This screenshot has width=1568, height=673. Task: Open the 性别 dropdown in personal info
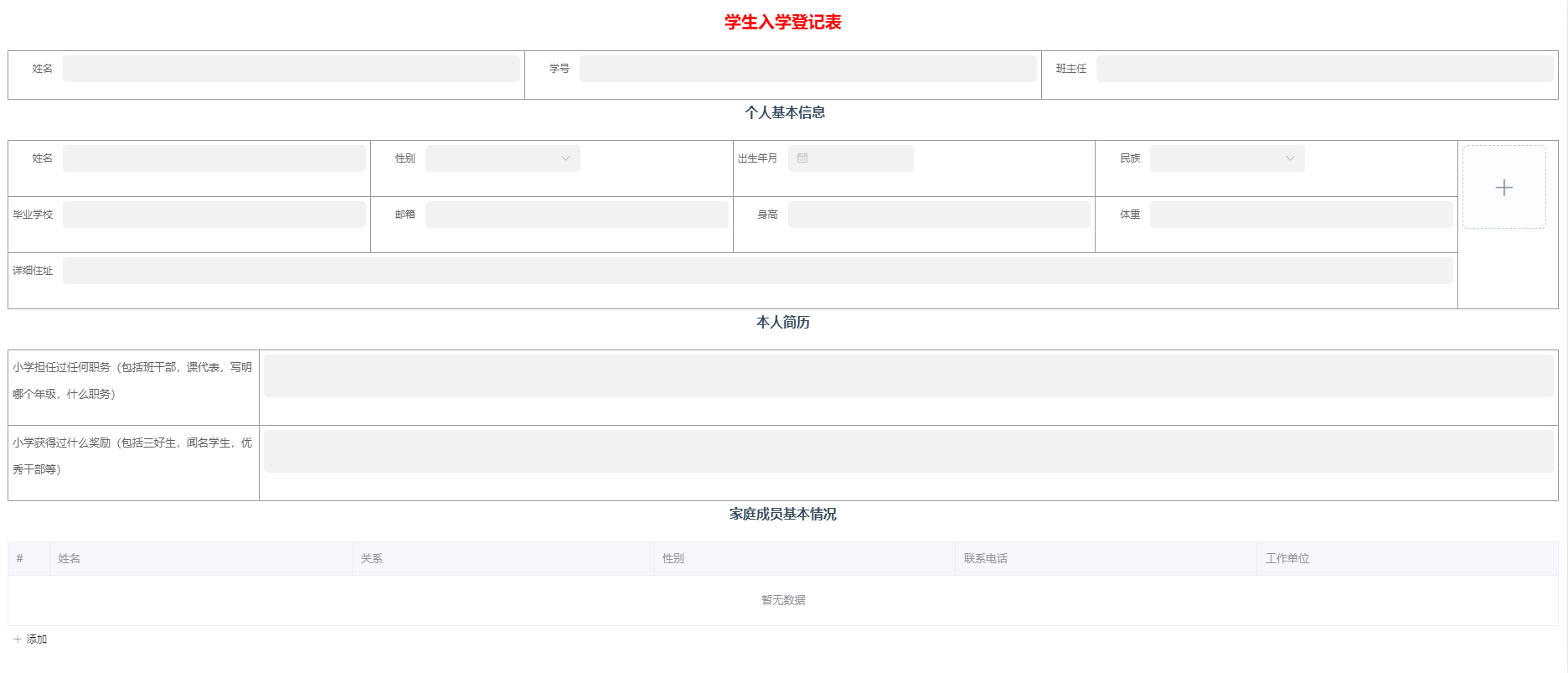[x=503, y=158]
